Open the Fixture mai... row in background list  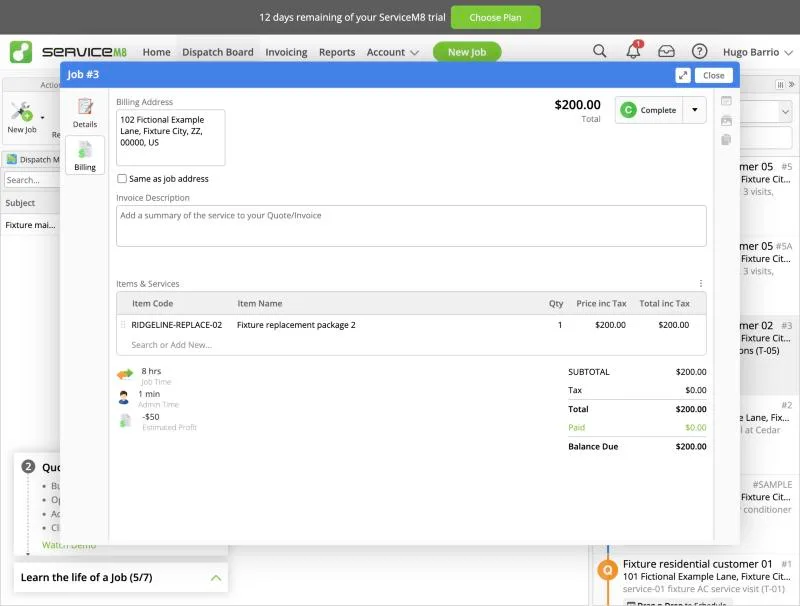pyautogui.click(x=30, y=225)
